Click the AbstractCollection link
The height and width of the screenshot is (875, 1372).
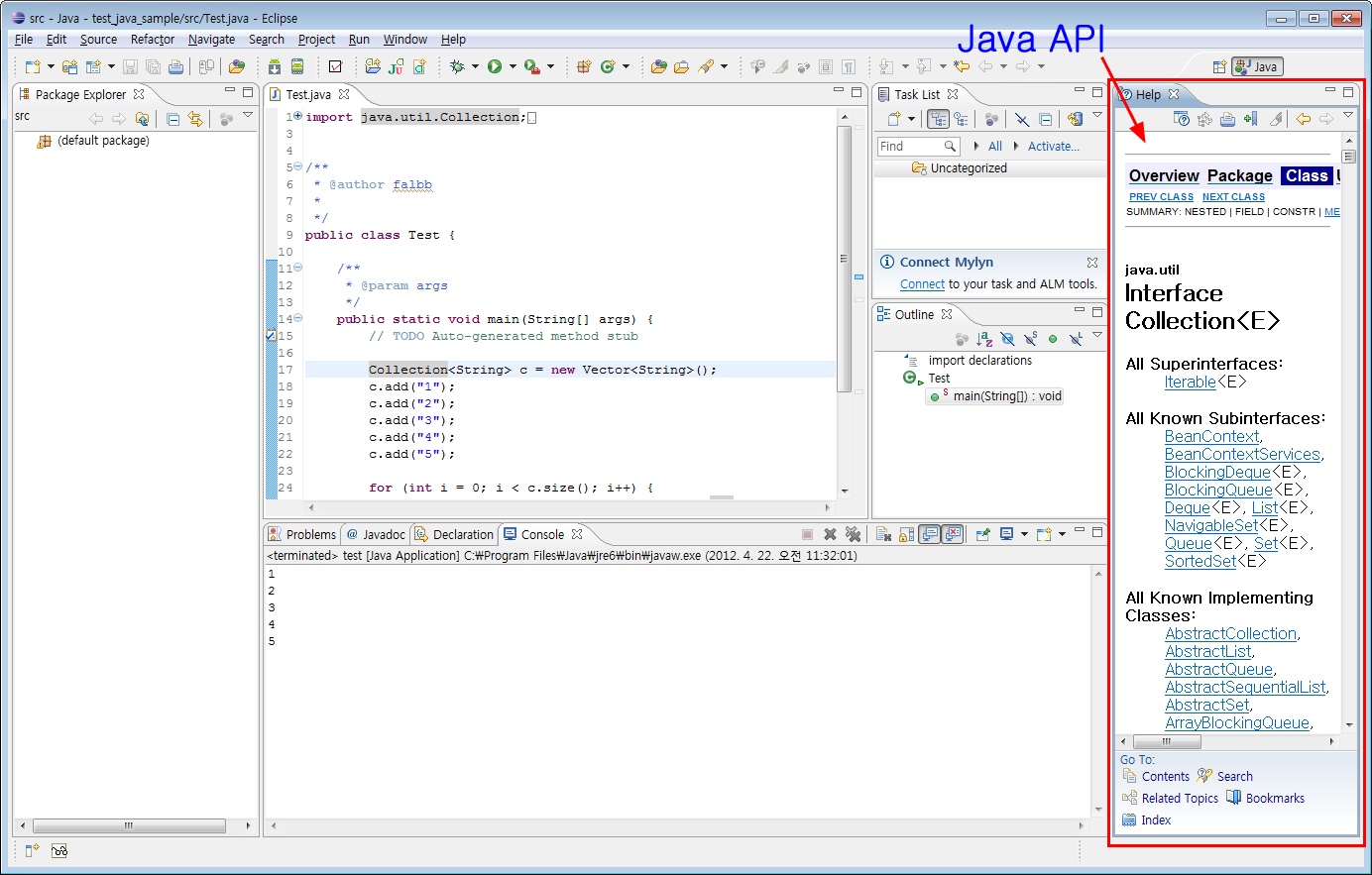tap(1230, 634)
